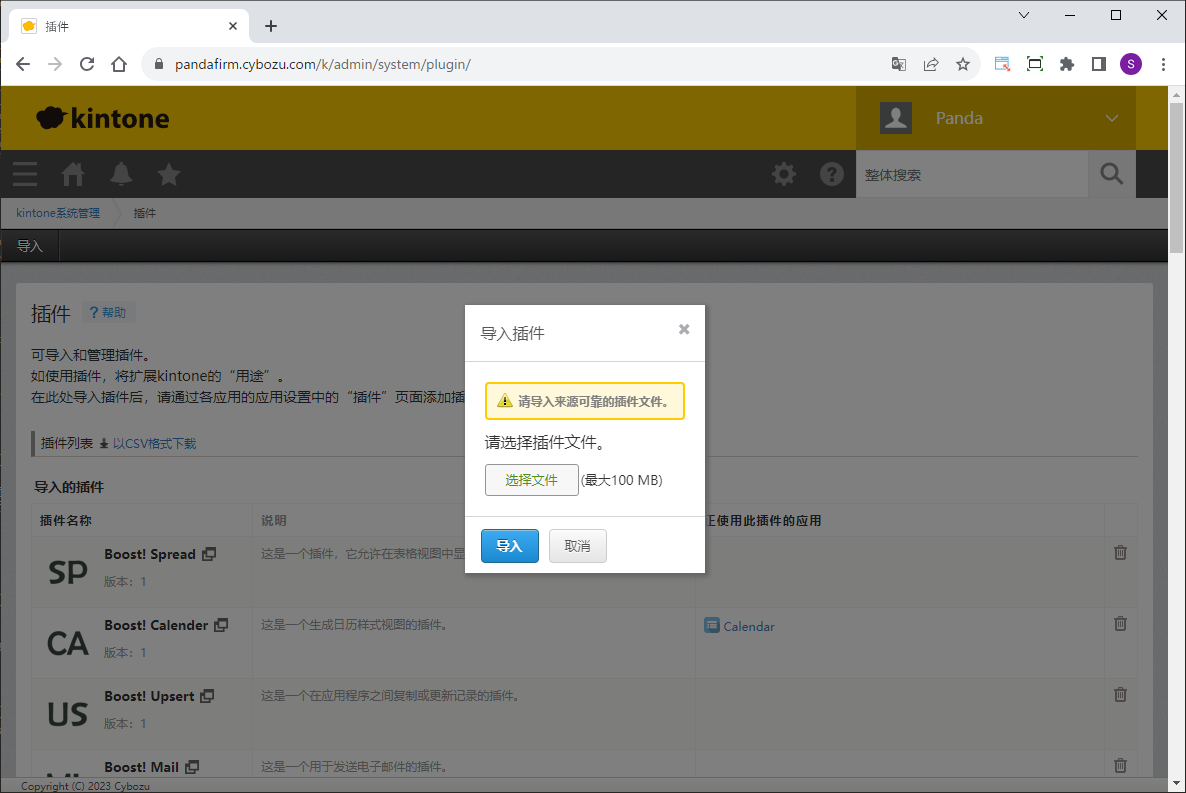This screenshot has height=793, width=1186.
Task: Delete the Boost! Calender plugin with the trash icon
Action: 1120,624
